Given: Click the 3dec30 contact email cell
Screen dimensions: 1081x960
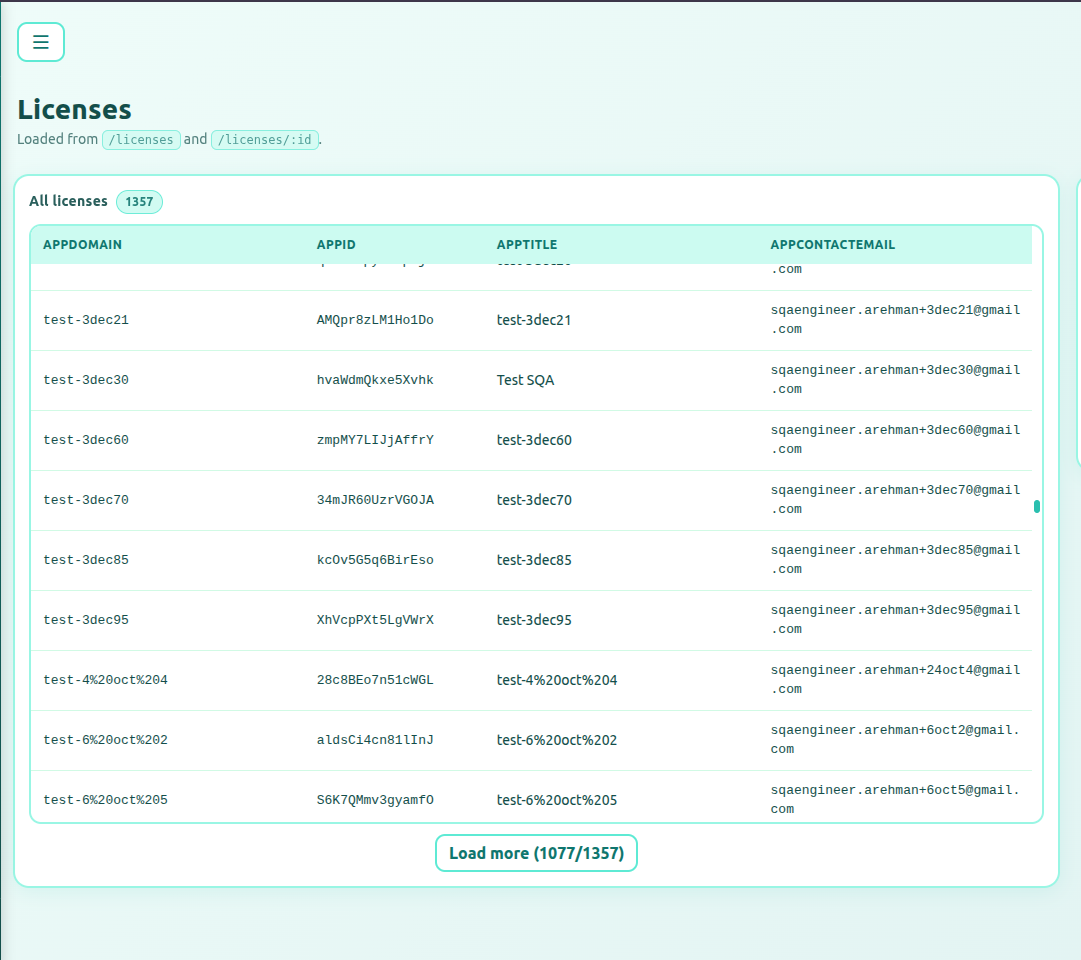Looking at the screenshot, I should [895, 380].
